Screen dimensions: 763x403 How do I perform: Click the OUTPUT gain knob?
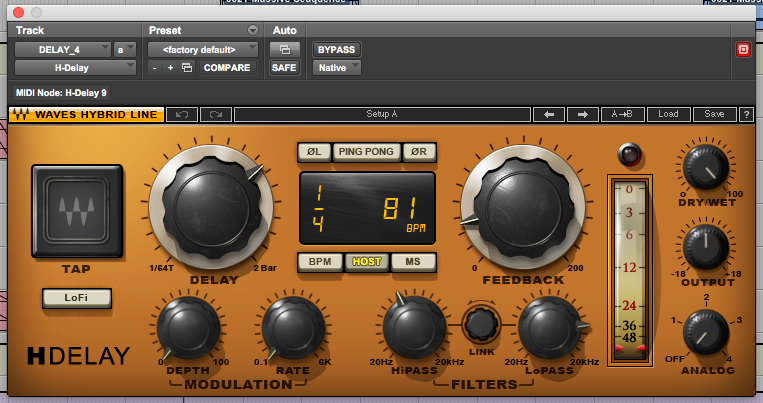coord(706,248)
